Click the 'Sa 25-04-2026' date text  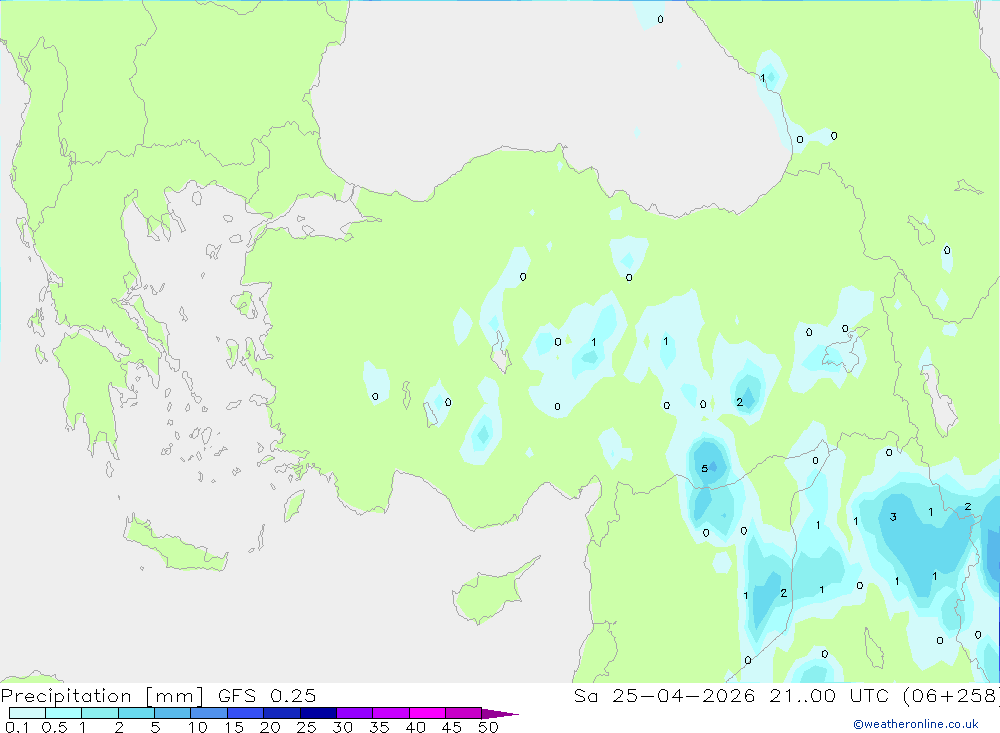pos(664,695)
